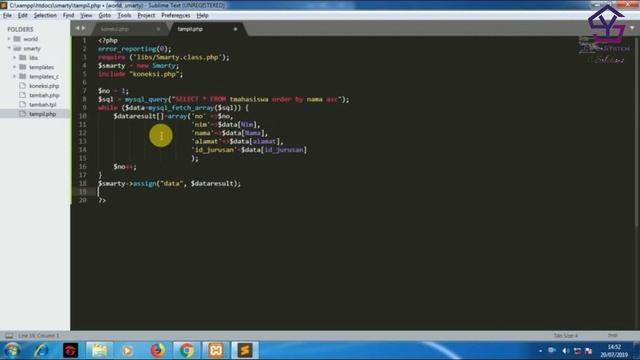
Task: Open the Goto menu
Action: coord(104,16)
